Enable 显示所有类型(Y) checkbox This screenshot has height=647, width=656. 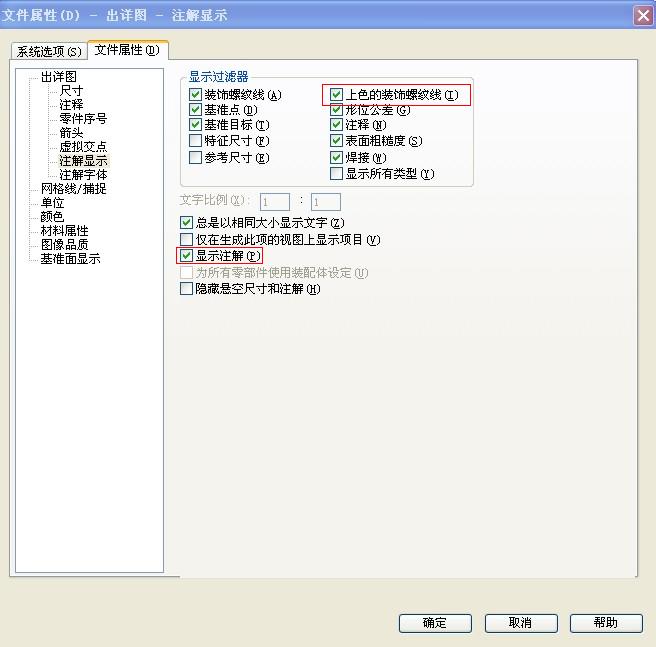[336, 173]
